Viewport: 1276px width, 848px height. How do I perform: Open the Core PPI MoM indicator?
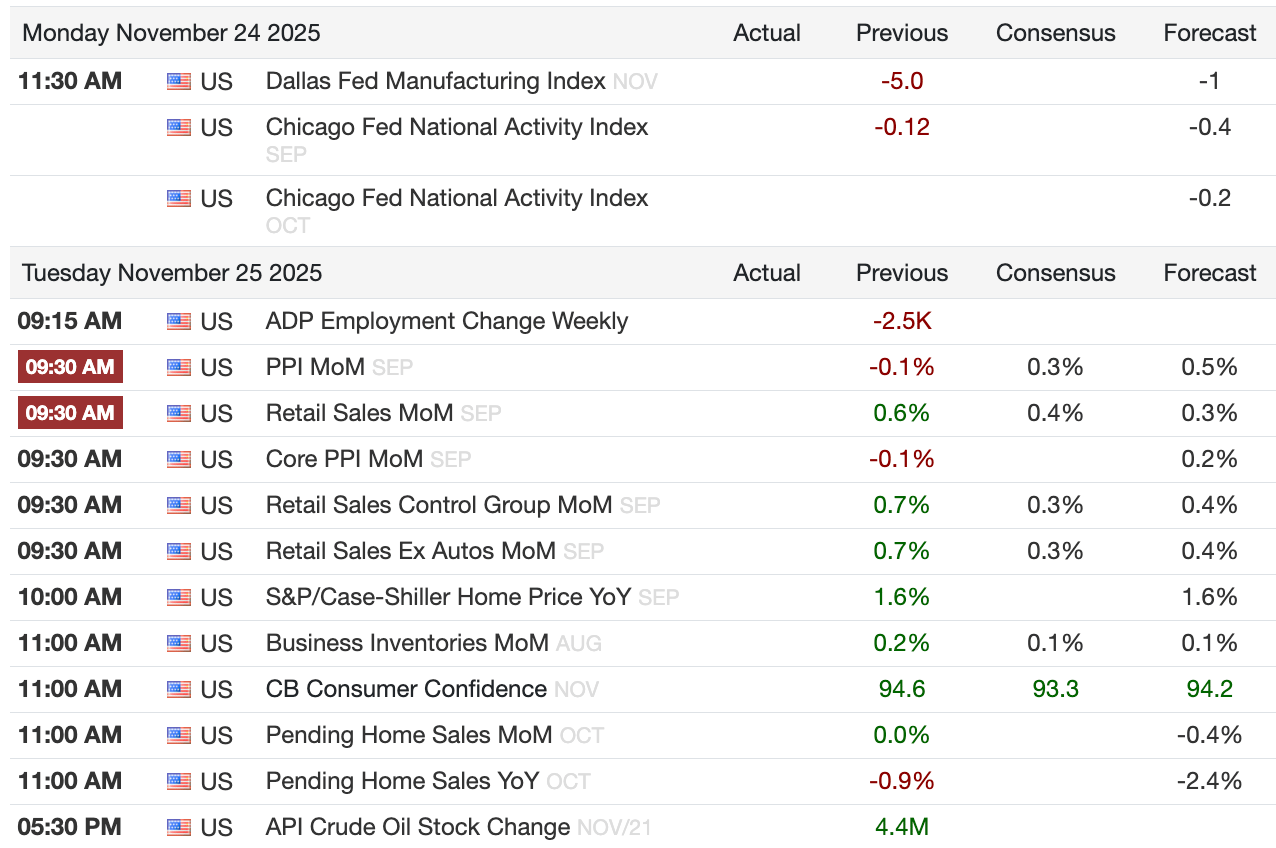coord(344,459)
